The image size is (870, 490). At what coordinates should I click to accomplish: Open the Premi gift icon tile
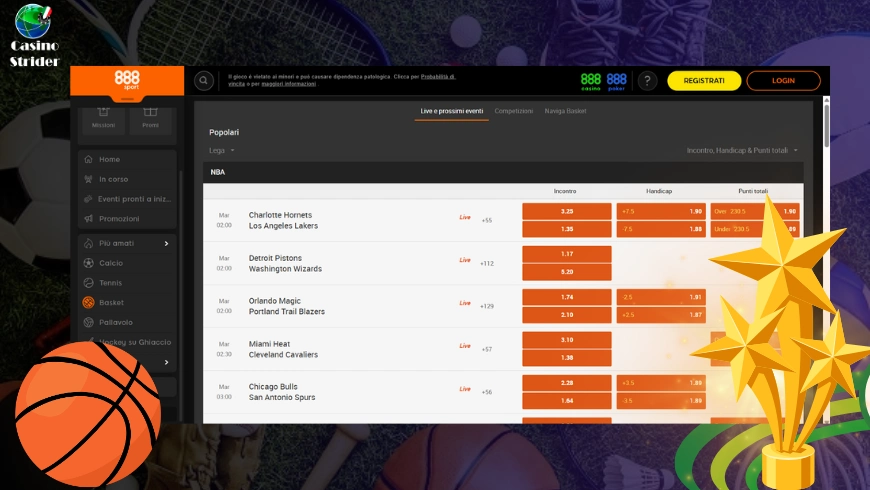(150, 118)
